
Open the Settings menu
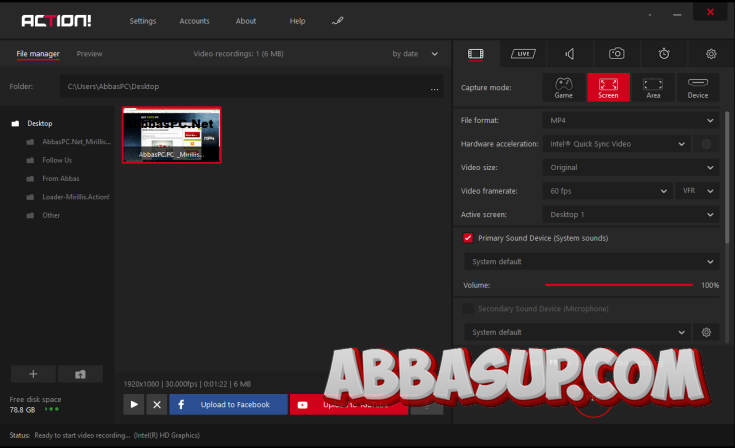click(142, 21)
